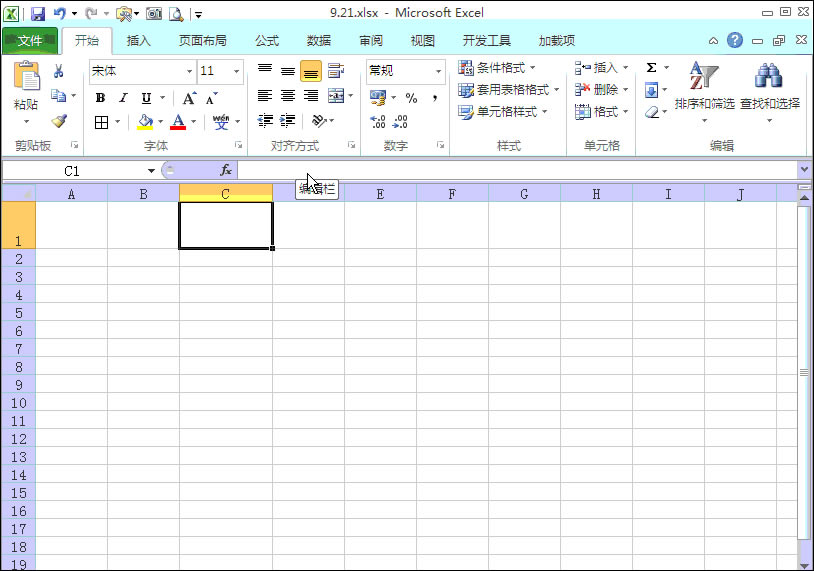Open 单元格样式 cell styles menu
The width and height of the screenshot is (814, 571).
[503, 112]
